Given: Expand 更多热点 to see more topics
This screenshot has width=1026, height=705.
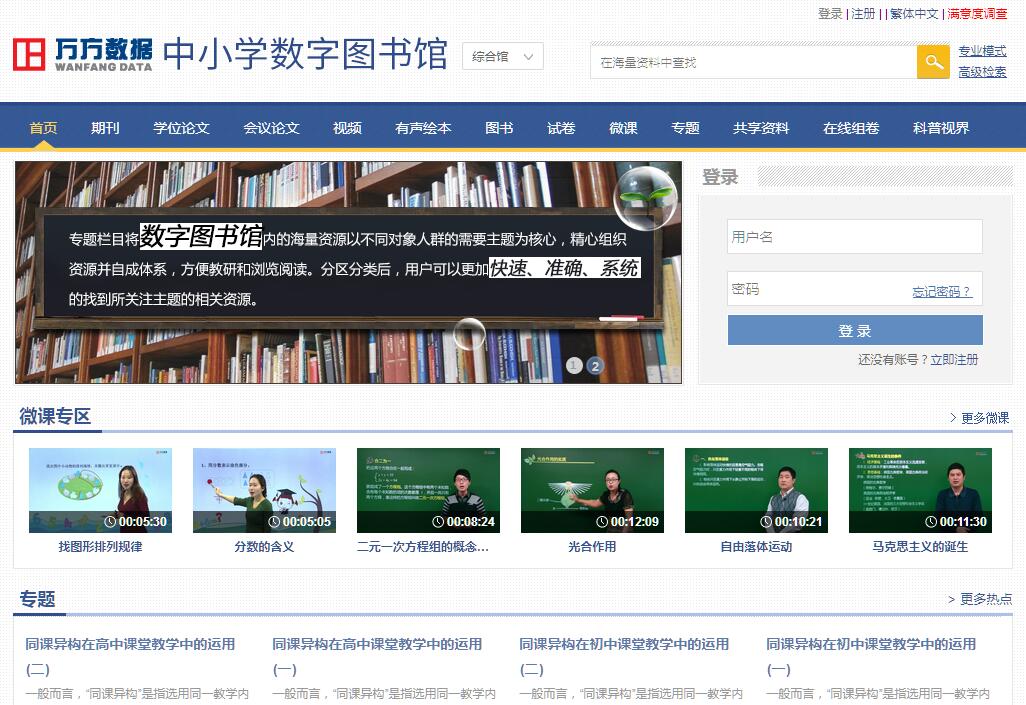Looking at the screenshot, I should [980, 599].
